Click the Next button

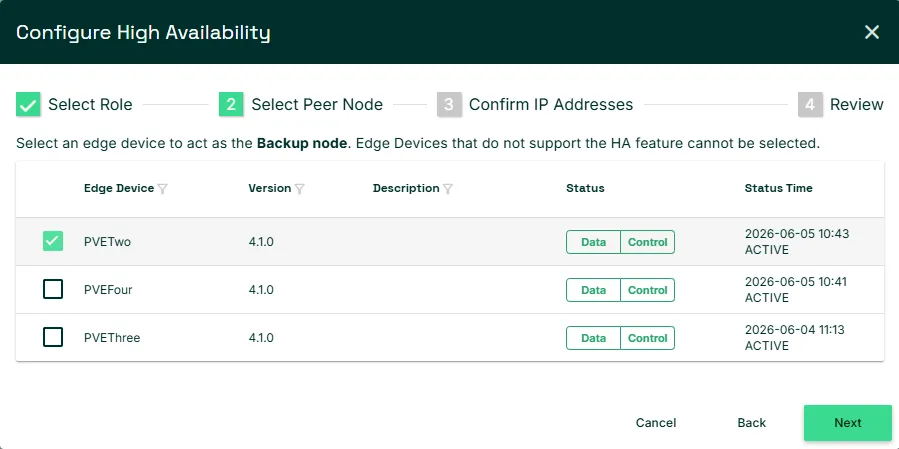[847, 423]
